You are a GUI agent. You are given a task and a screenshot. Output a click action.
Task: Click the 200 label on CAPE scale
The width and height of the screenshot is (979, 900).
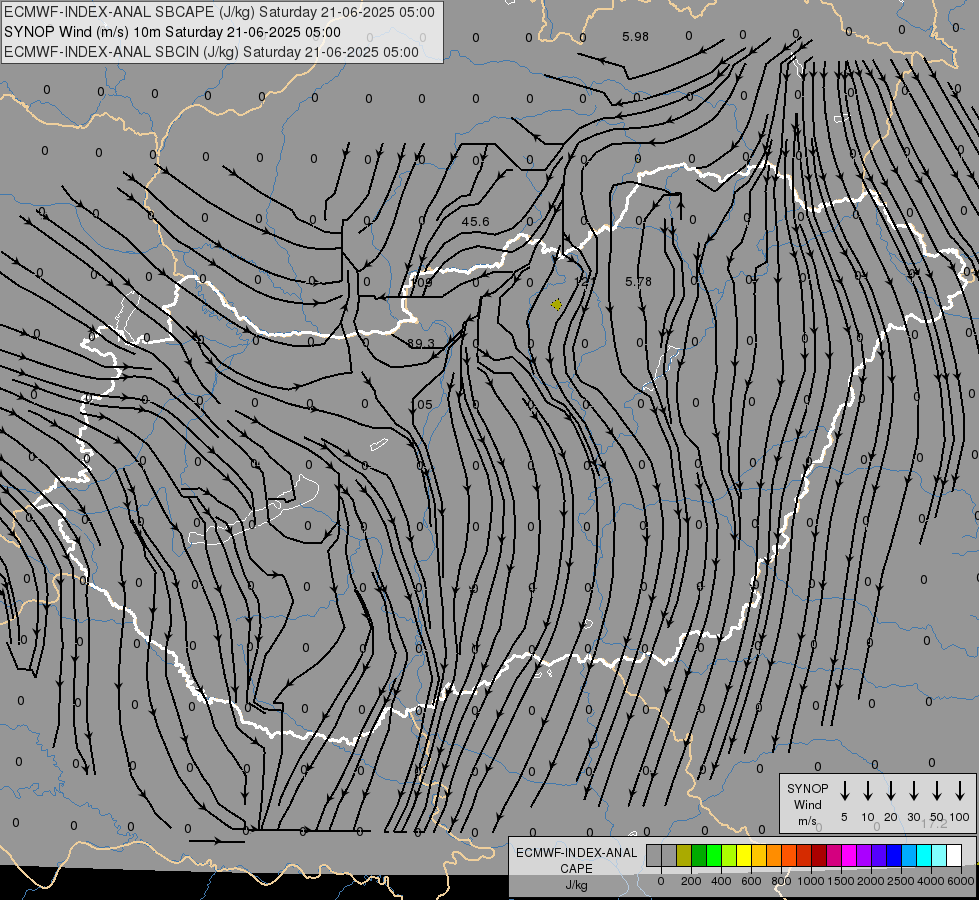691,881
